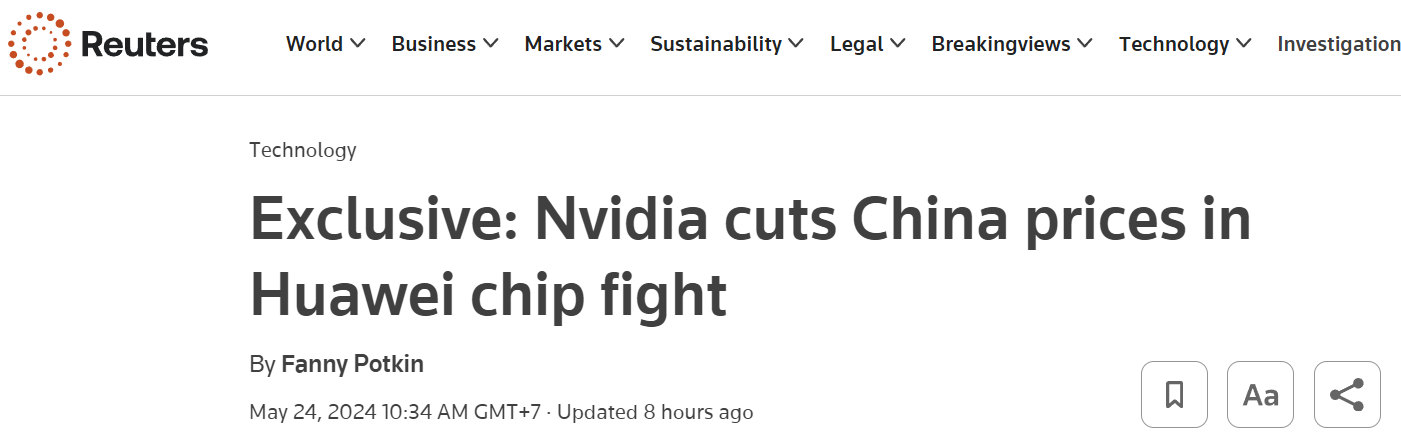
Task: Click the Technology section link above the headline
Action: (302, 150)
